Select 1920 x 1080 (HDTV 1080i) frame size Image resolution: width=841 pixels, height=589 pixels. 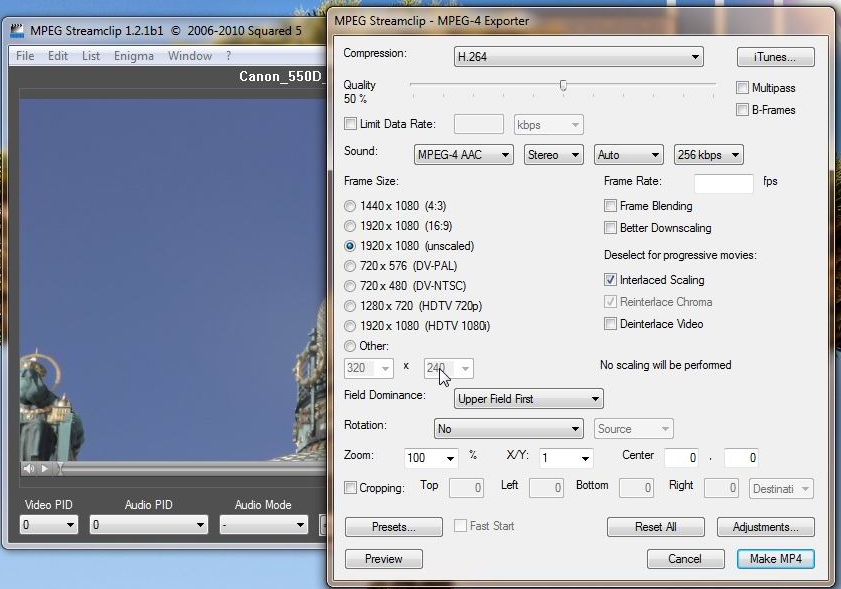click(350, 326)
